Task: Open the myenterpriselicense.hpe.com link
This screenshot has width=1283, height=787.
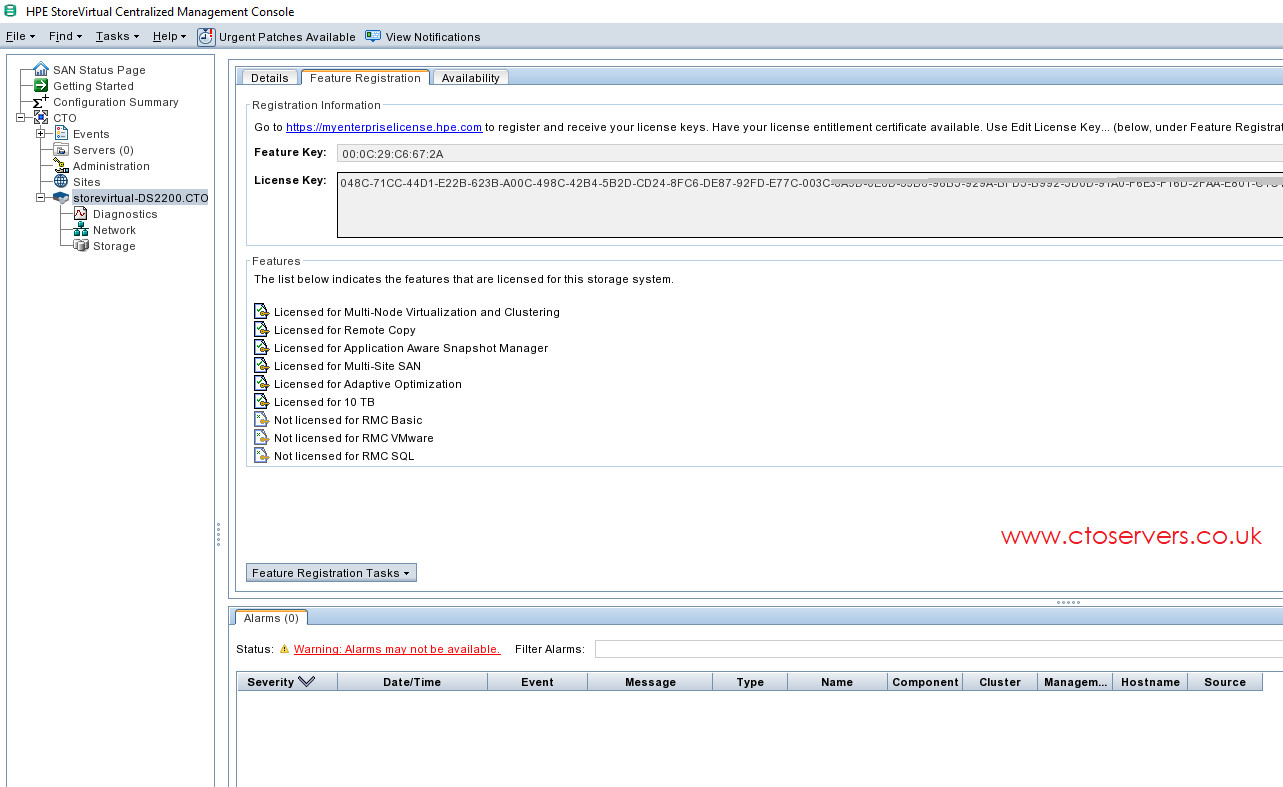Action: click(x=384, y=127)
